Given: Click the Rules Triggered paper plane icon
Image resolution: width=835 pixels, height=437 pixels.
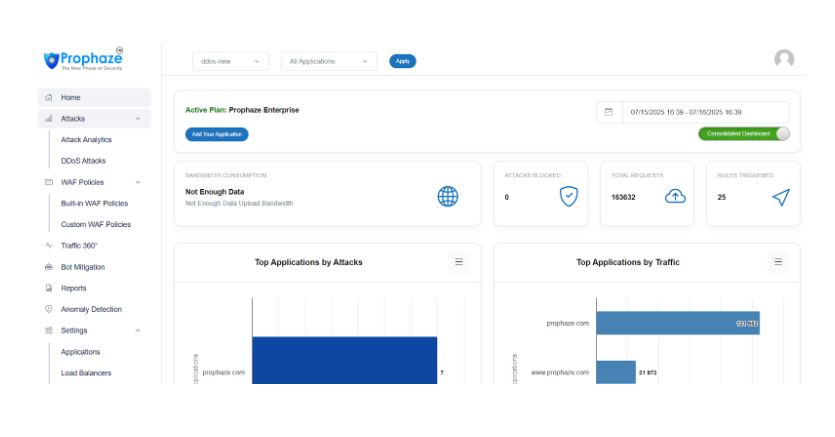Looking at the screenshot, I should point(781,197).
